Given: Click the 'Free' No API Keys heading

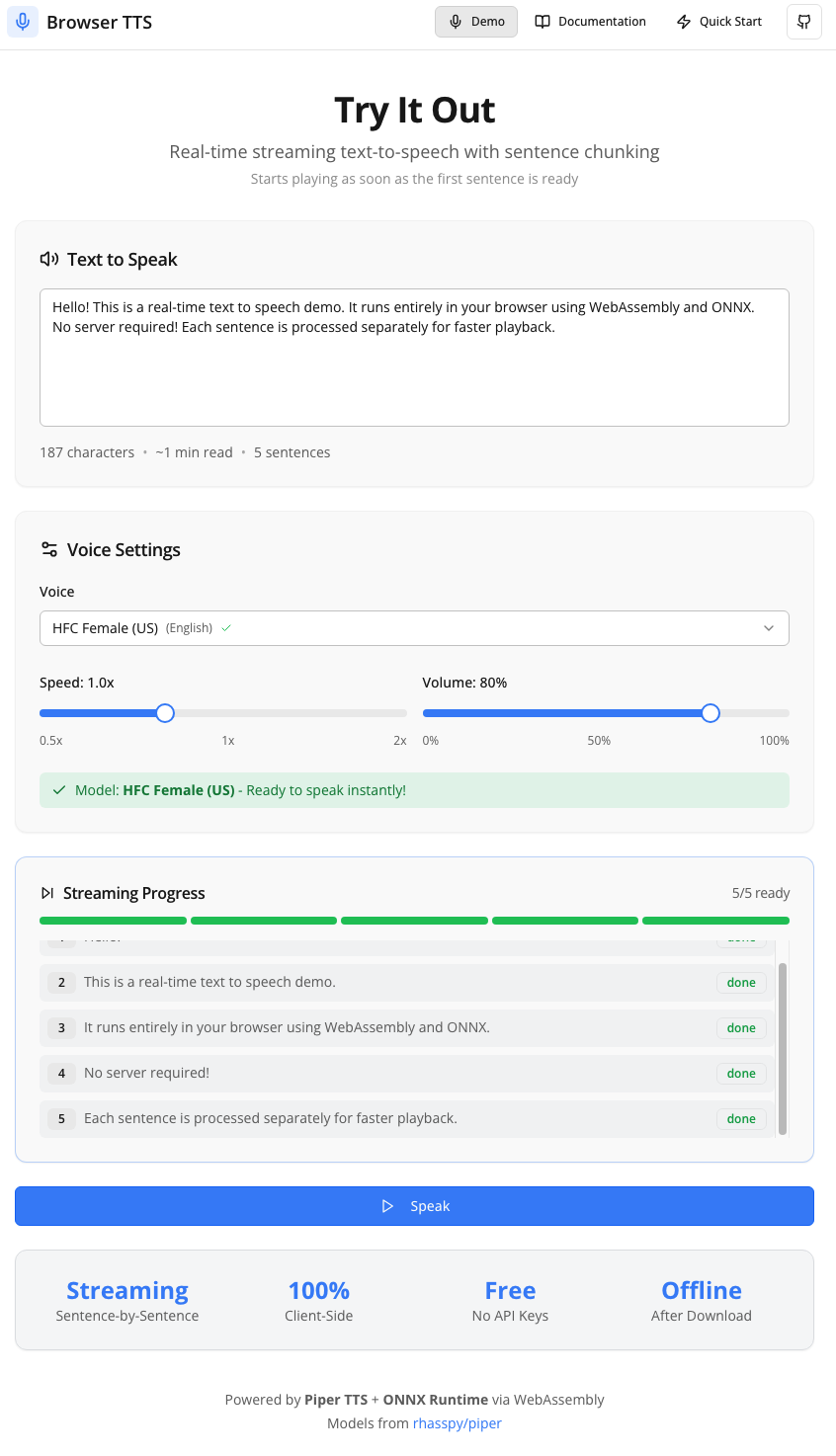Looking at the screenshot, I should (x=510, y=1291).
